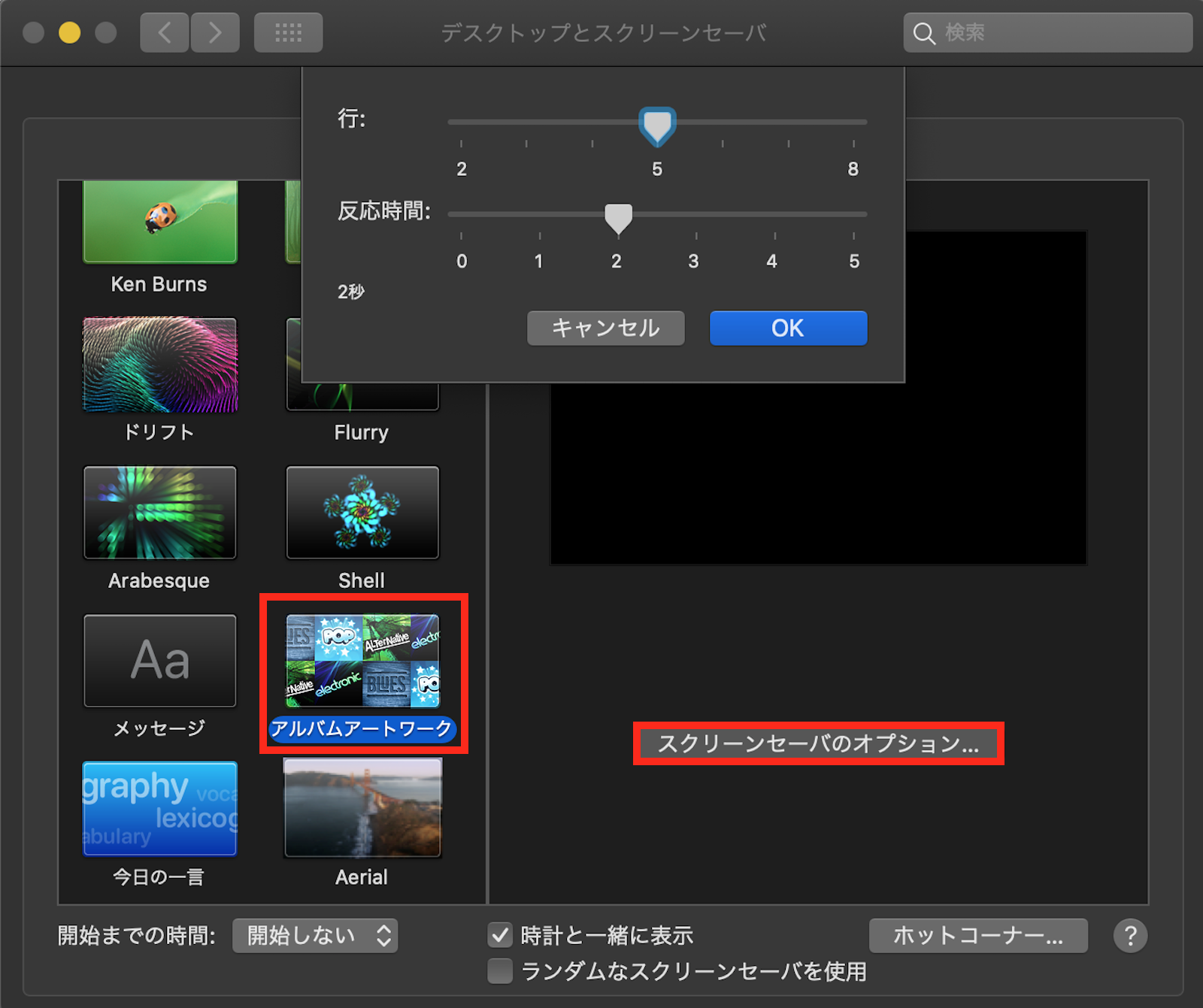Select the Arabesque screensaver icon
The height and width of the screenshot is (1008, 1203).
[x=160, y=513]
